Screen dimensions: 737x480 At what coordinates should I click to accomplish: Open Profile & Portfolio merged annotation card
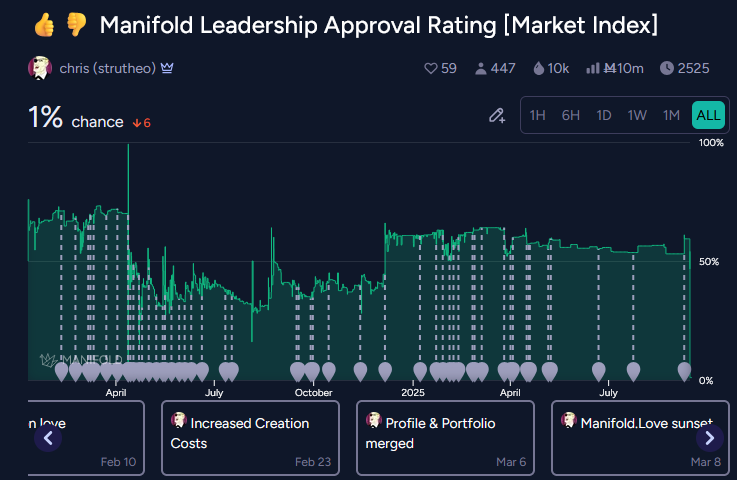(445, 438)
